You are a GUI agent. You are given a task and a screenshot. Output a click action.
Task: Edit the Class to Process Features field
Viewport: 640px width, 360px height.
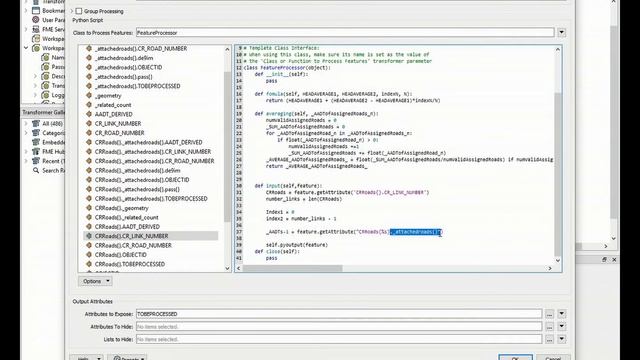click(x=345, y=32)
